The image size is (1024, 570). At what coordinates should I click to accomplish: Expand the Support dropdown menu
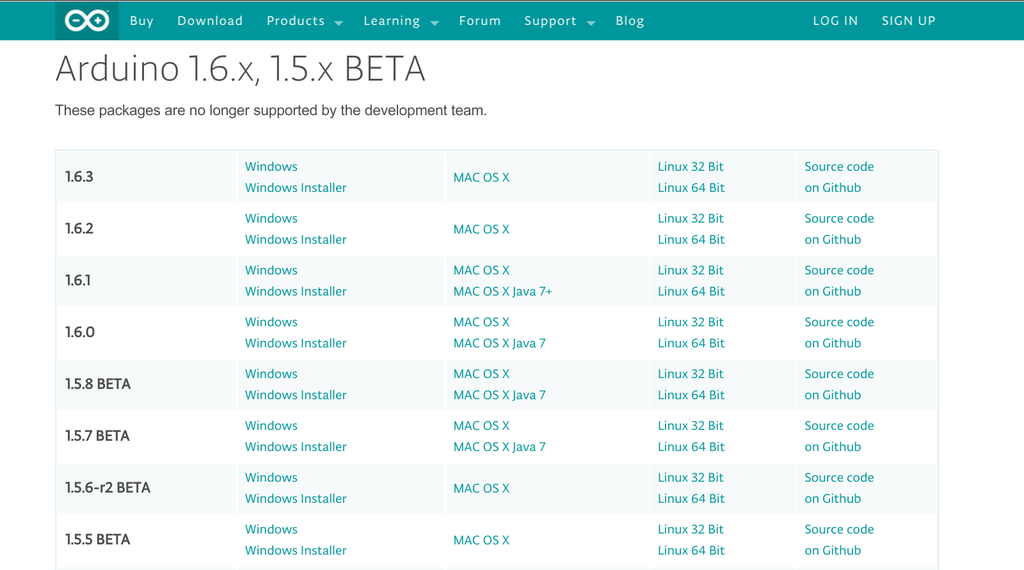pyautogui.click(x=560, y=21)
